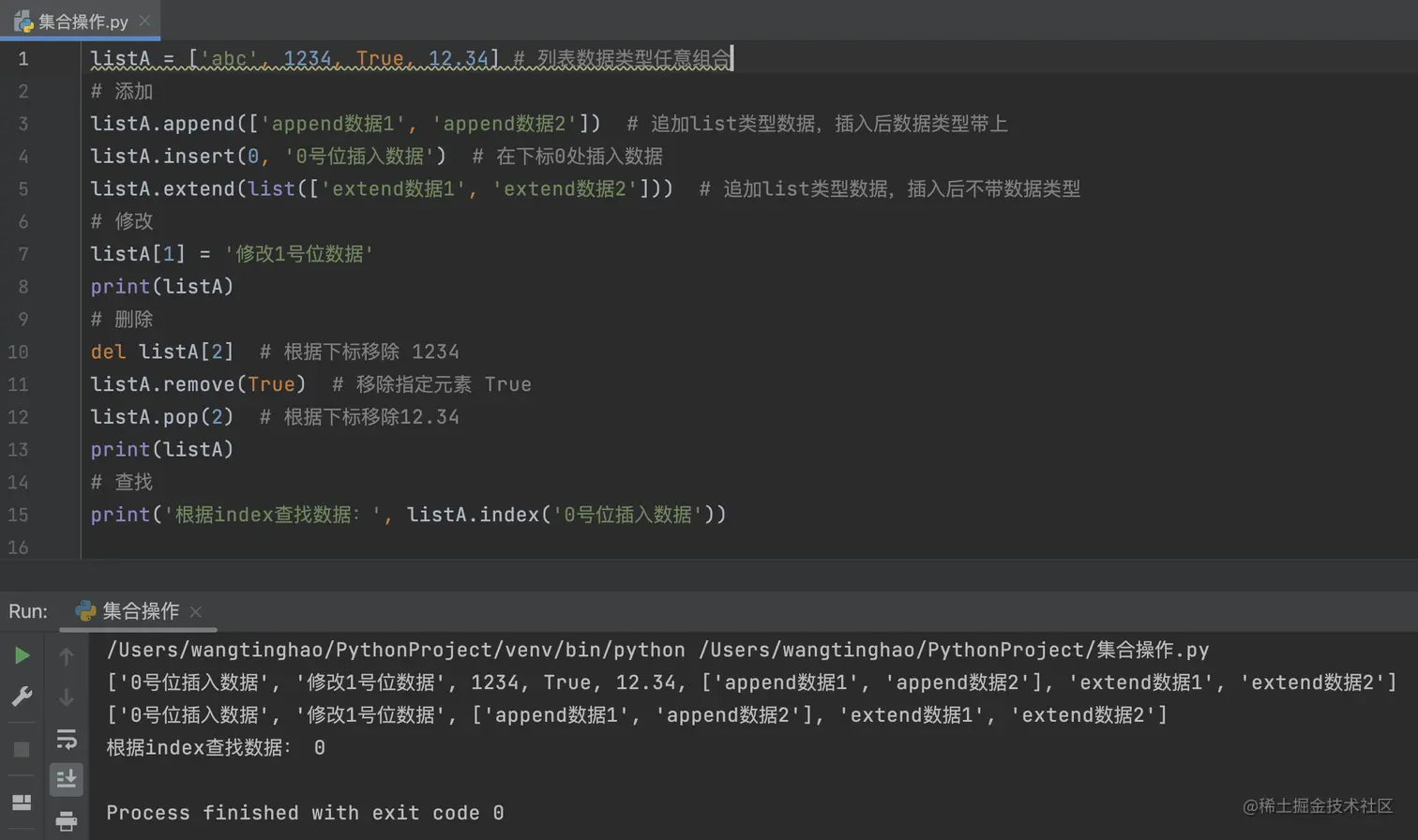Click the Restore Layout icon
1418x840 pixels.
pos(22,802)
